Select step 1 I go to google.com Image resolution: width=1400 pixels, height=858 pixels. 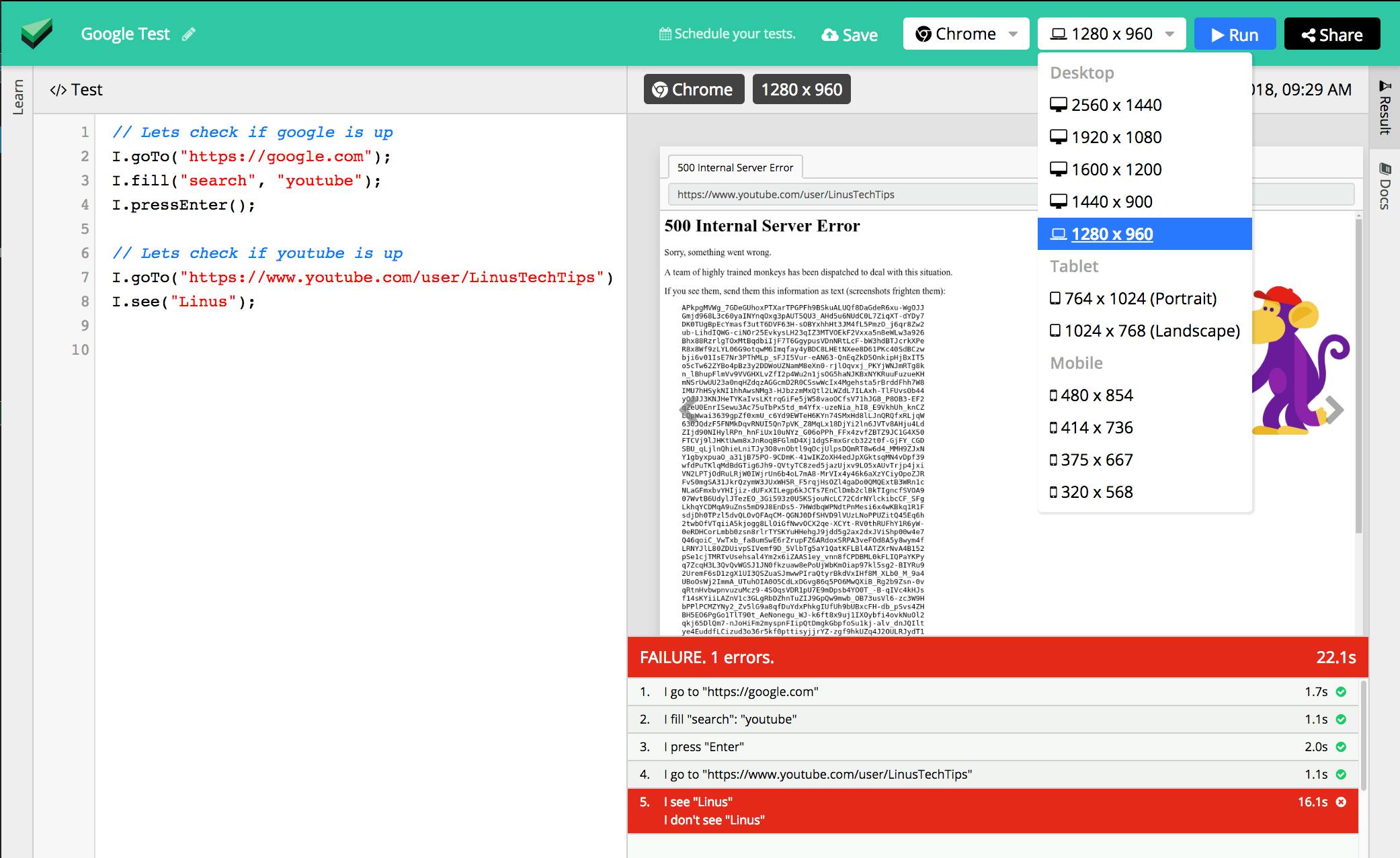(x=993, y=692)
